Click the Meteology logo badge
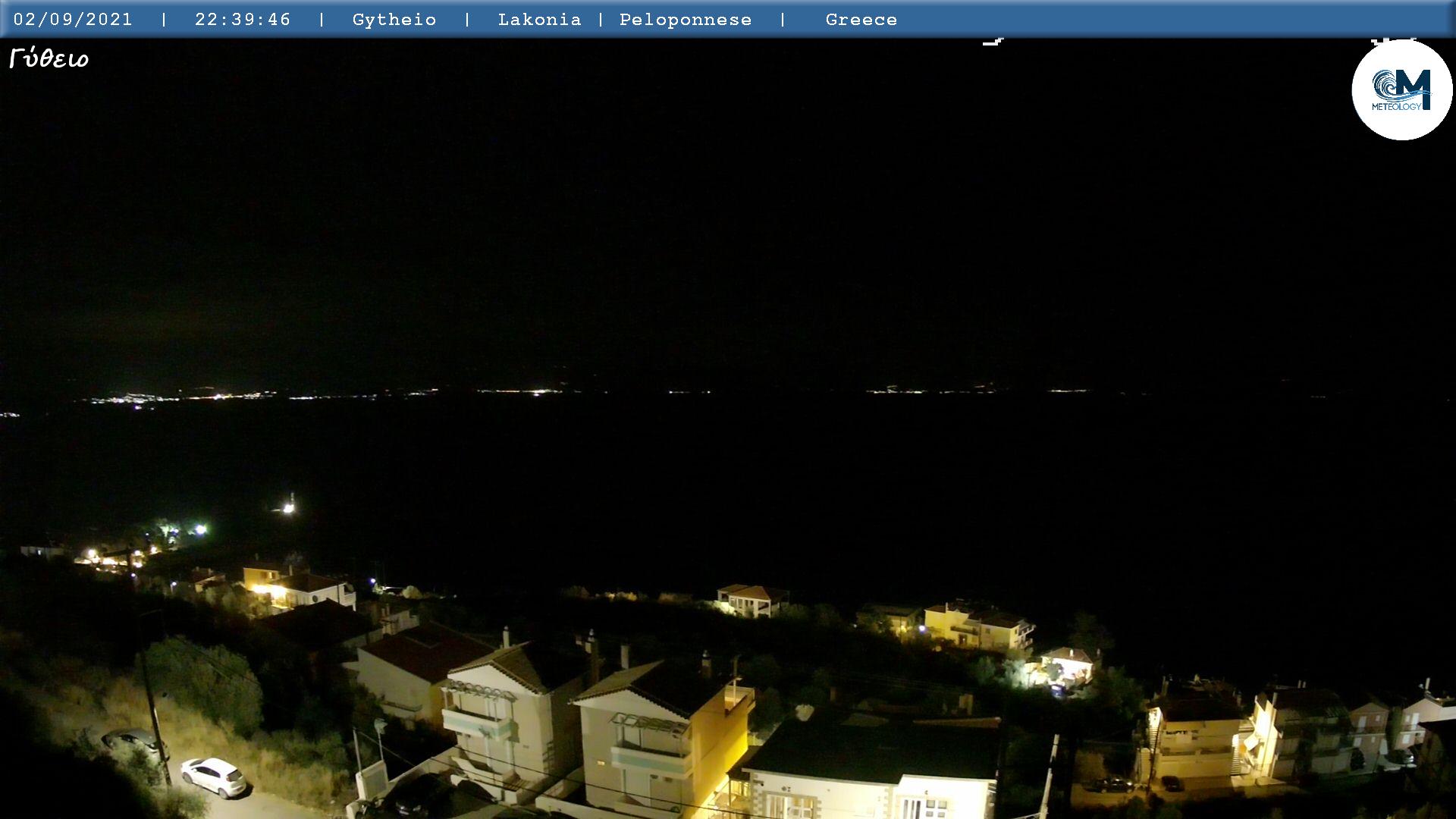 [x=1401, y=90]
